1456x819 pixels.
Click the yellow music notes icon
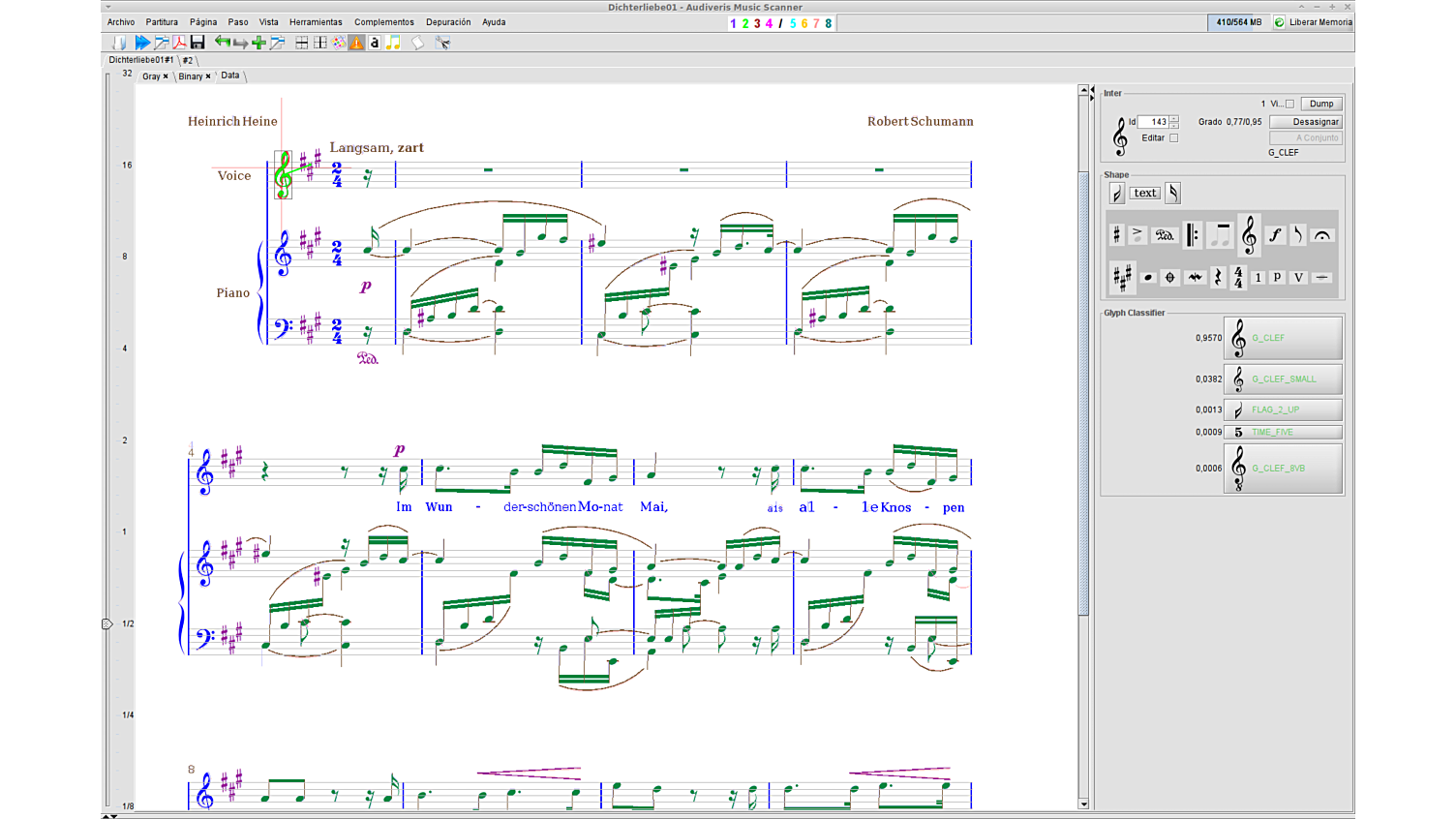click(393, 43)
